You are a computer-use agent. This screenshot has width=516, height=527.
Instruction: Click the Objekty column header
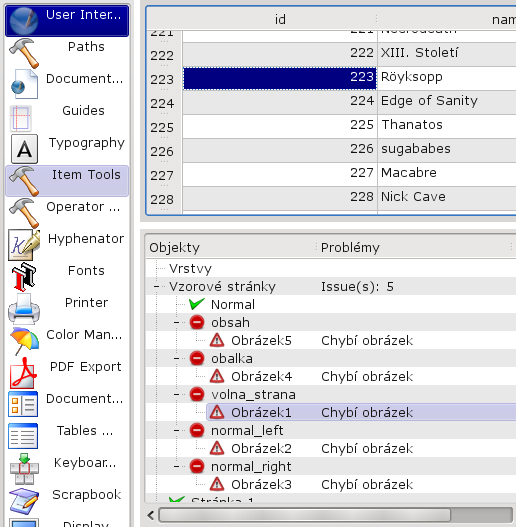231,247
